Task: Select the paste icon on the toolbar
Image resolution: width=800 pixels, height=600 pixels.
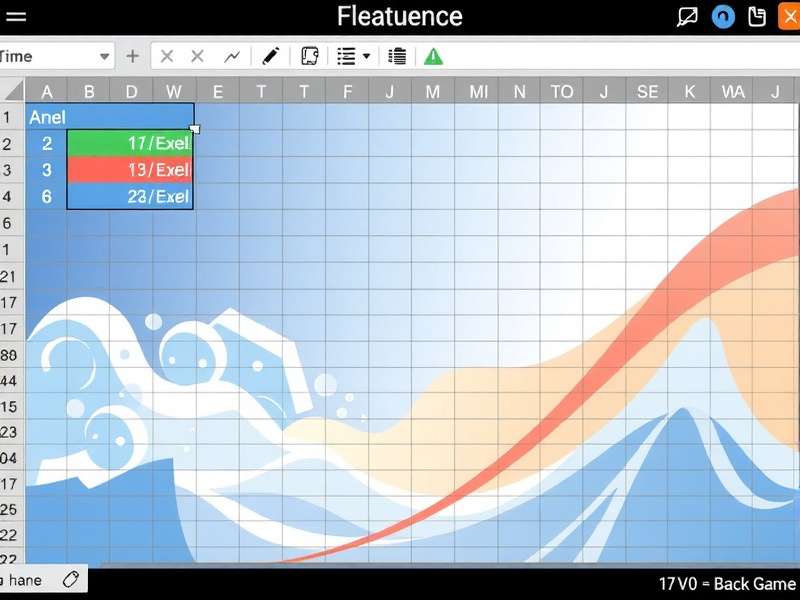Action: point(396,56)
